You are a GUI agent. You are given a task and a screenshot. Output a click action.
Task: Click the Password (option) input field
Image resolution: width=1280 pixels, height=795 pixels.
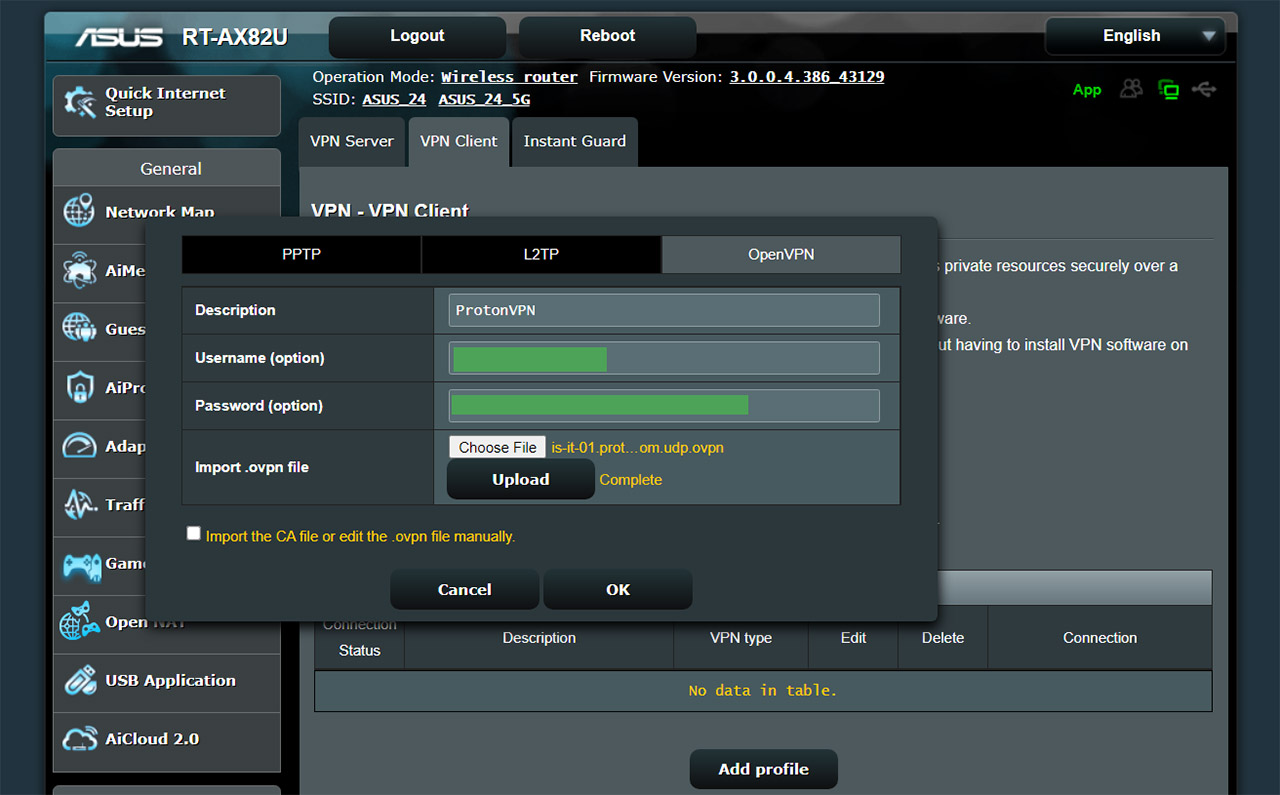(x=664, y=406)
